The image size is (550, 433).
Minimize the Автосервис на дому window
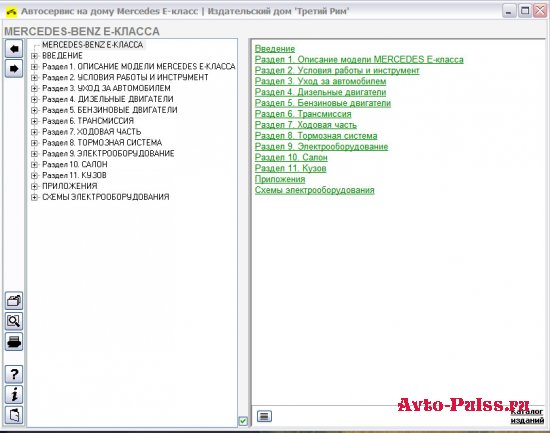coord(508,11)
